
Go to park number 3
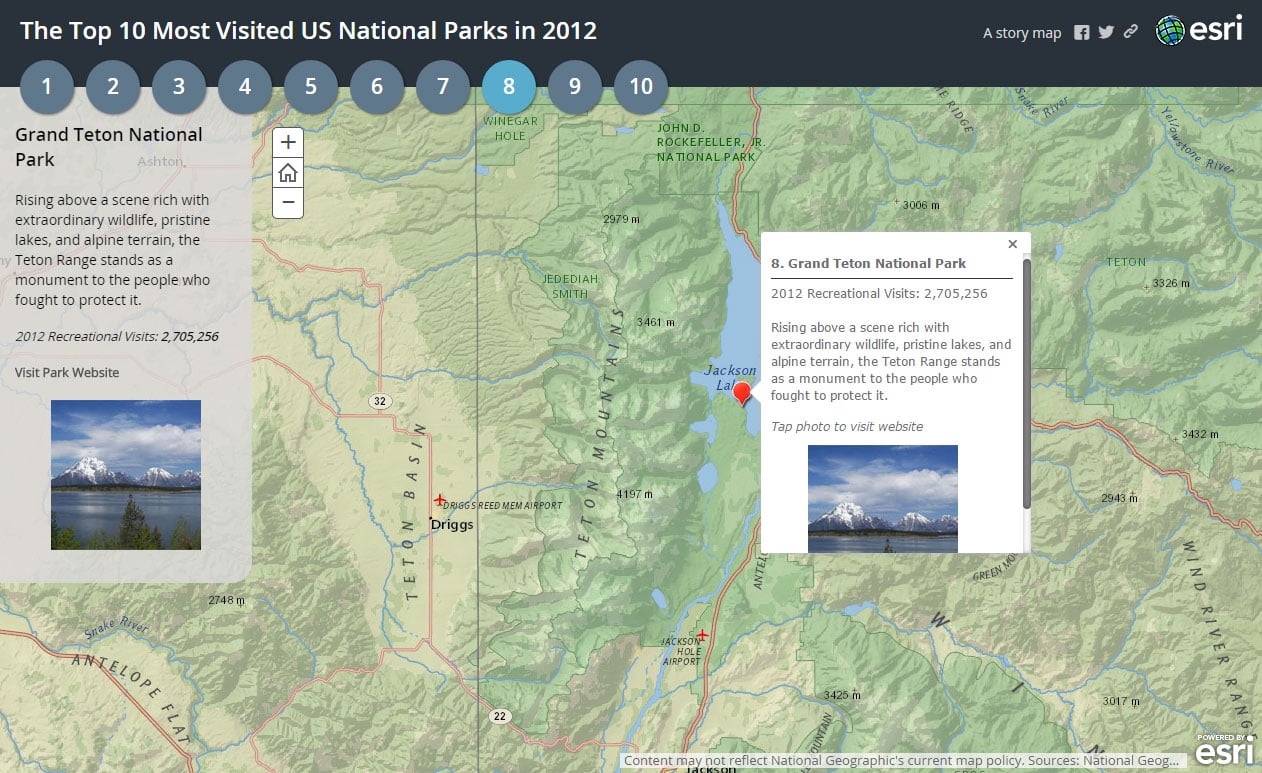[x=178, y=87]
